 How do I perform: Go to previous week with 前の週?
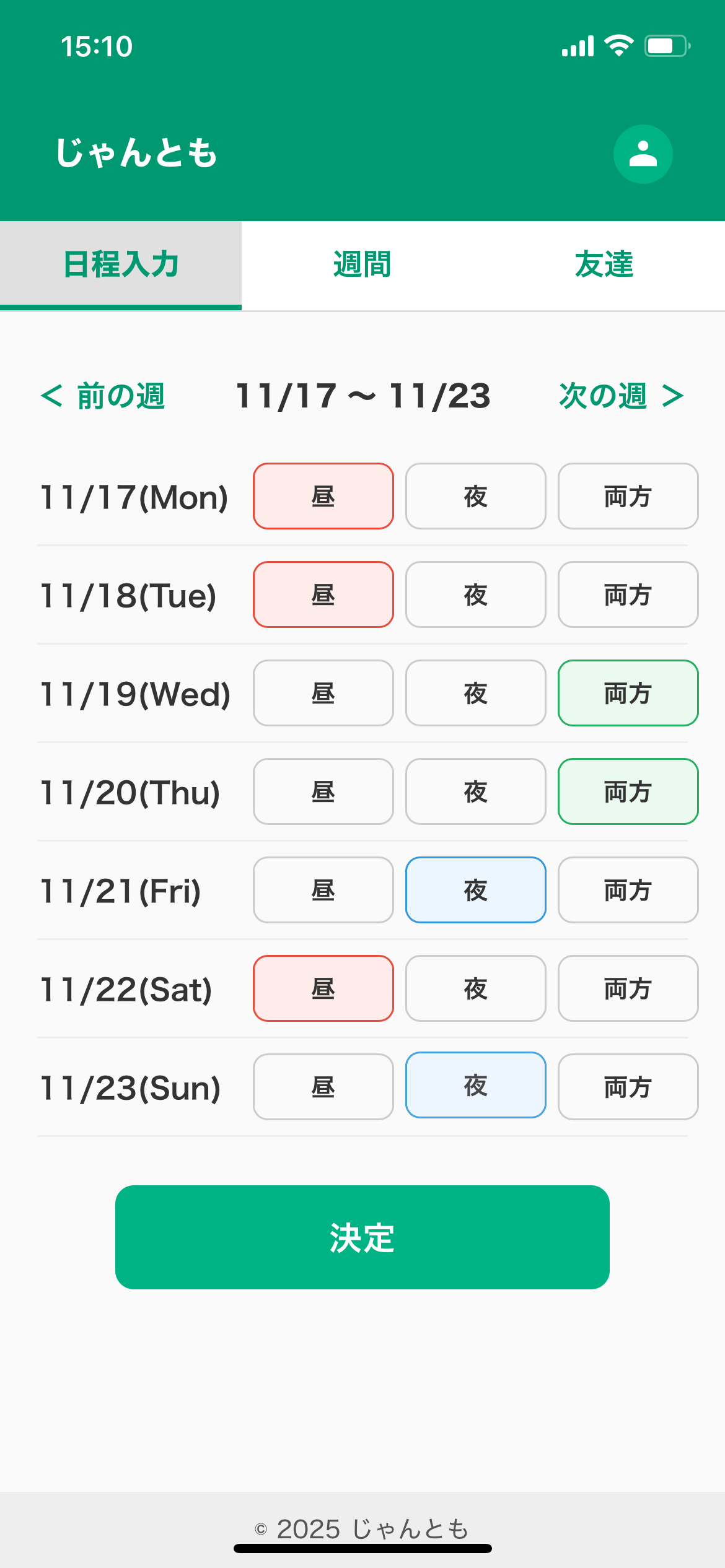[103, 396]
